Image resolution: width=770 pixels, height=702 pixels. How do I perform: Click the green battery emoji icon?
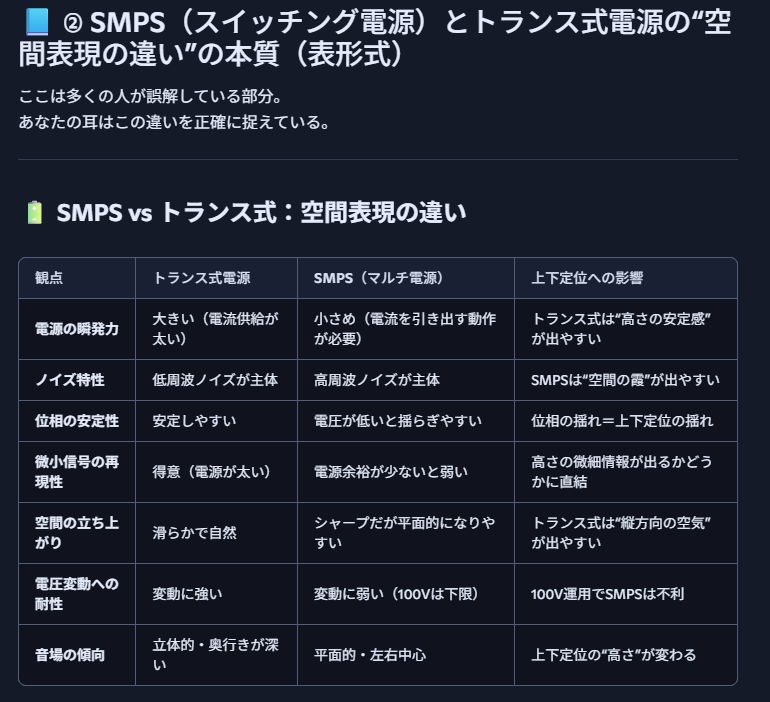[35, 213]
